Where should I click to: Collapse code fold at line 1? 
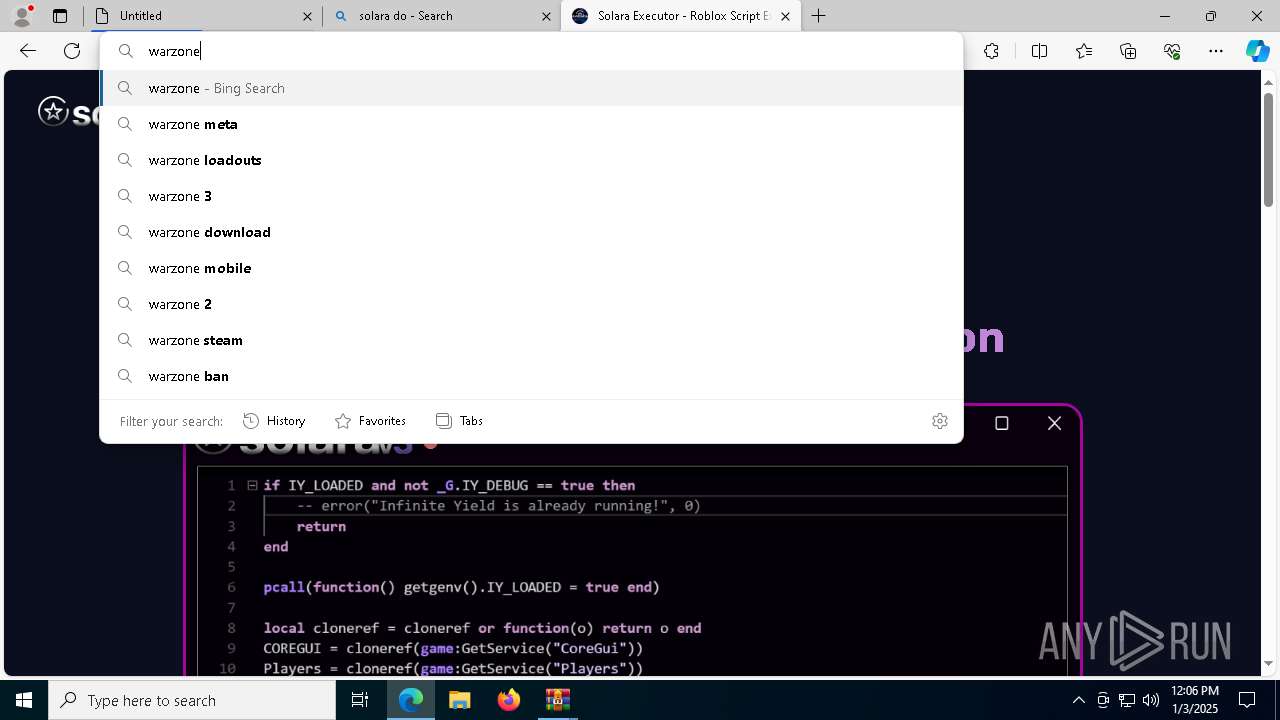pyautogui.click(x=252, y=485)
